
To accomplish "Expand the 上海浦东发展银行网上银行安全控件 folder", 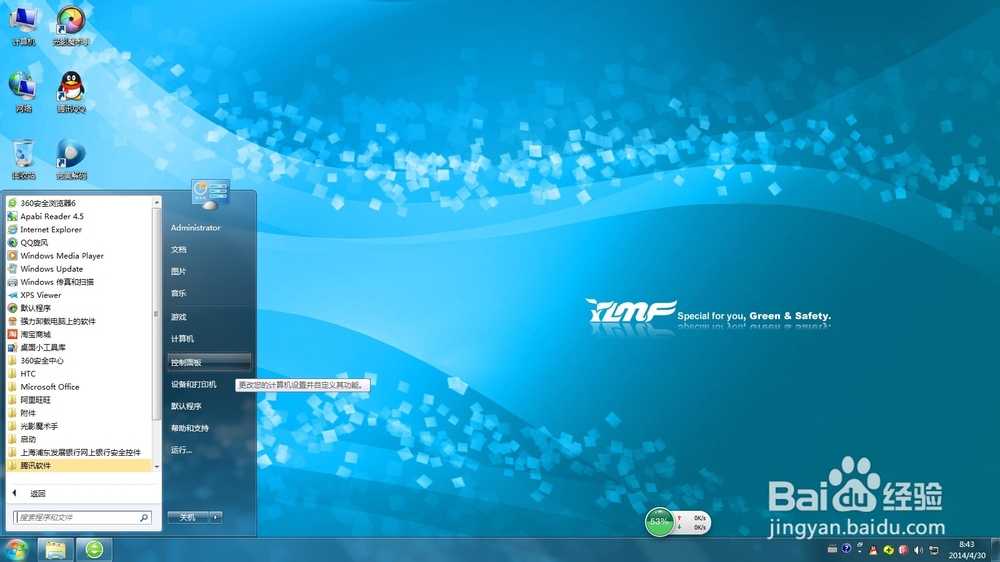I will [79, 452].
